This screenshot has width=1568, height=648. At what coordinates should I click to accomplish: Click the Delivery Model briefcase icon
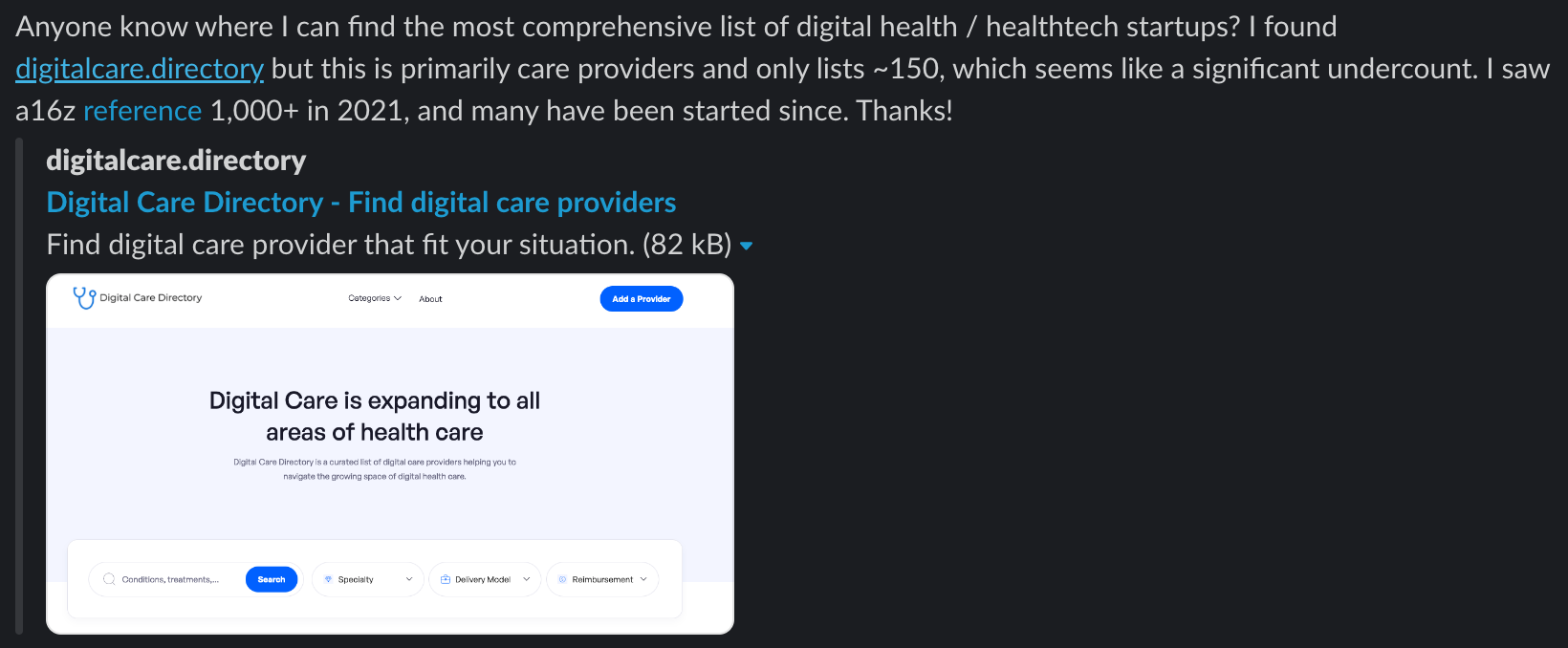(x=446, y=579)
